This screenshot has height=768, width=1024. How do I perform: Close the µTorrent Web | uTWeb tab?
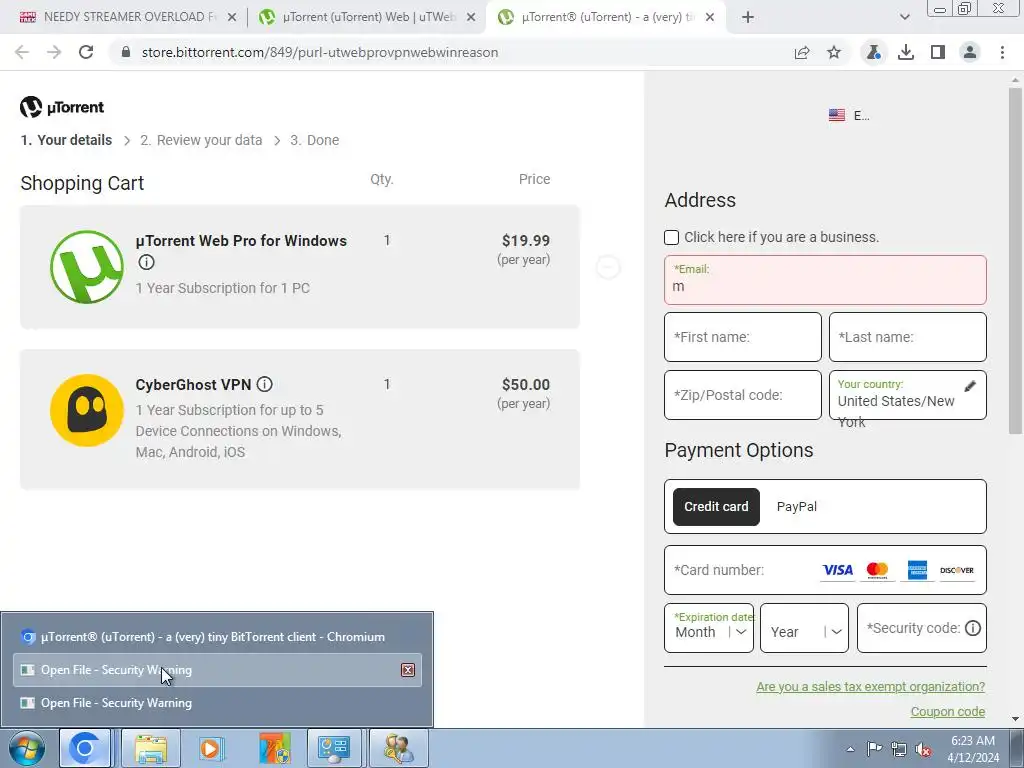point(471,17)
